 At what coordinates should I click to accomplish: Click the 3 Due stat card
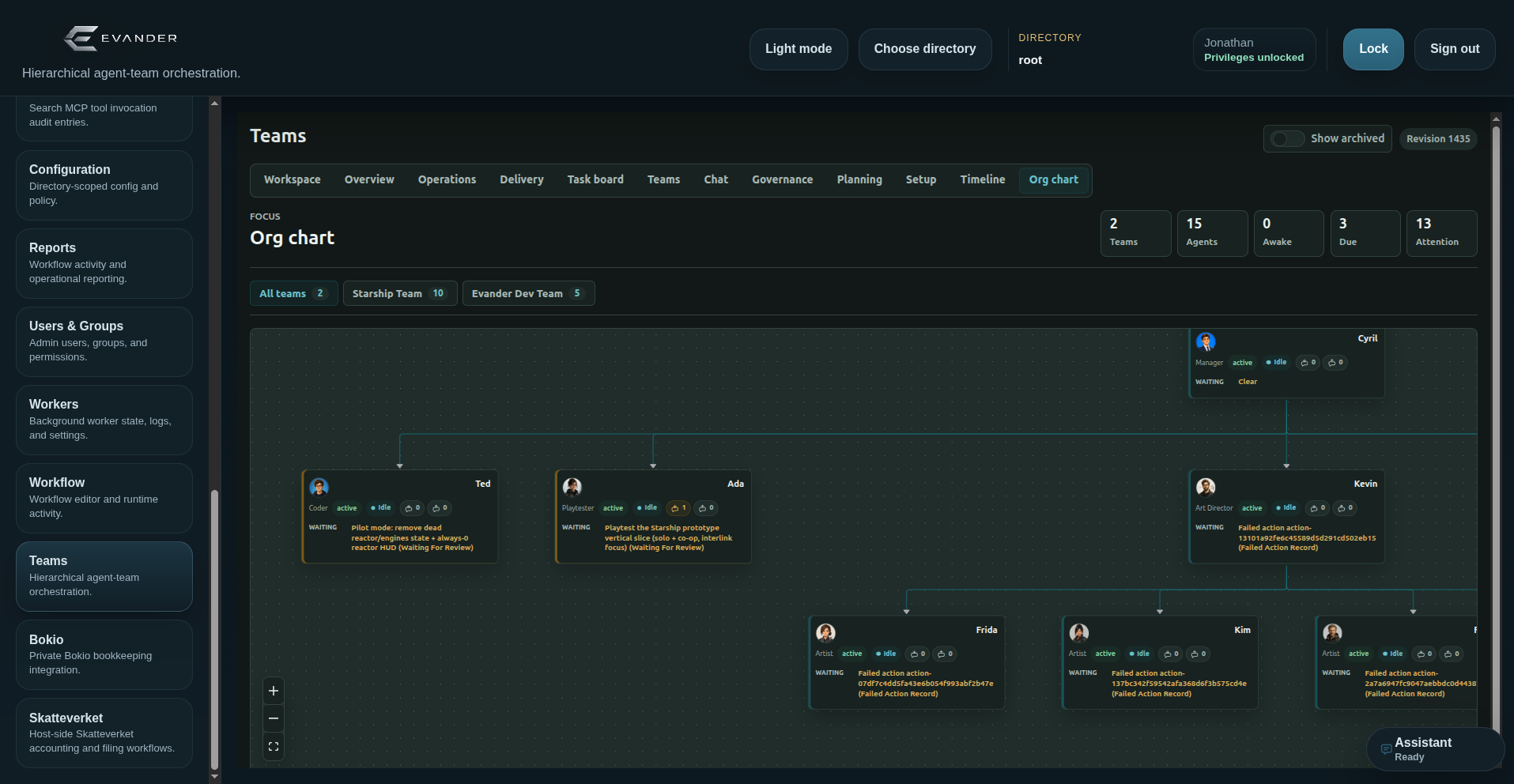[1365, 233]
